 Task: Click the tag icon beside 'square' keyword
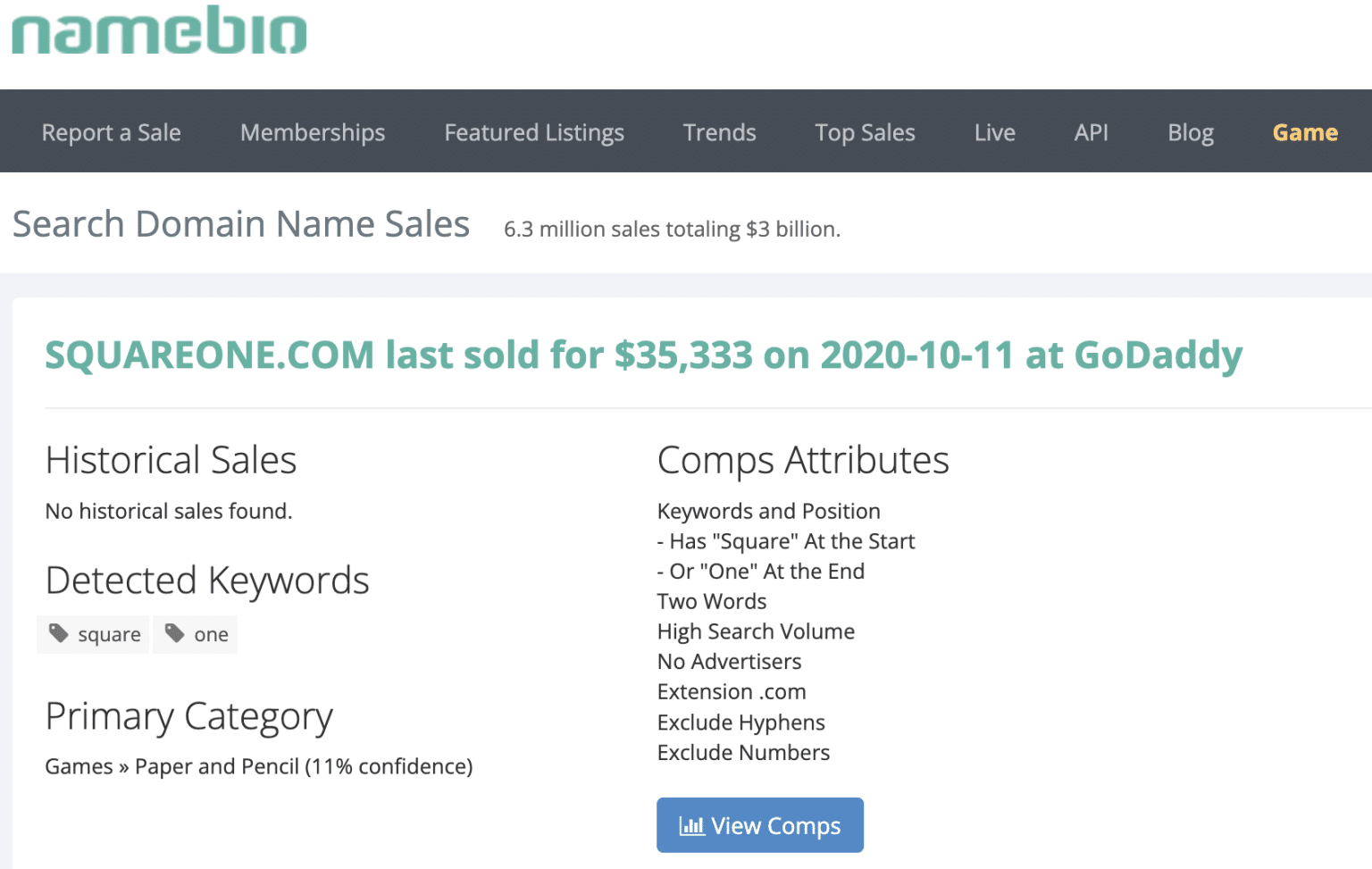point(58,634)
